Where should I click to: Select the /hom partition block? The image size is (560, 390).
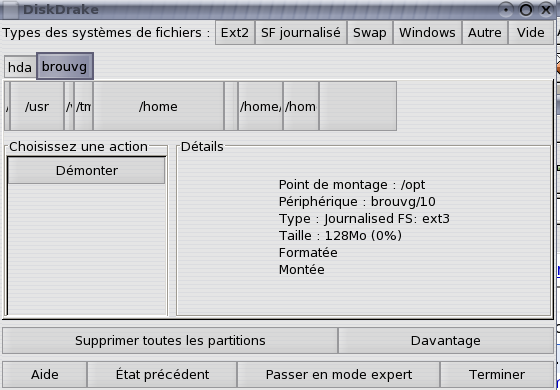[301, 106]
